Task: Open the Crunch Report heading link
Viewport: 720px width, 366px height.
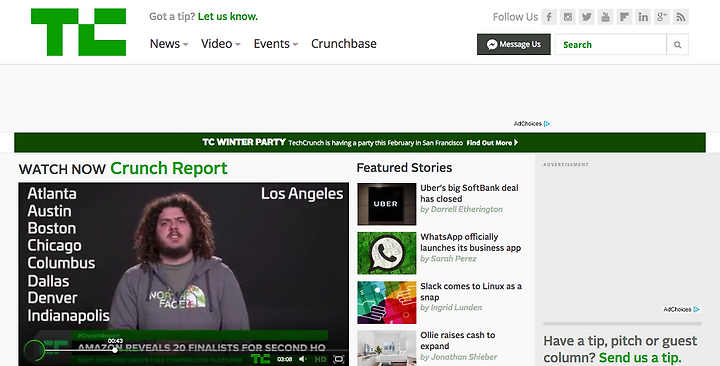Action: coord(169,168)
